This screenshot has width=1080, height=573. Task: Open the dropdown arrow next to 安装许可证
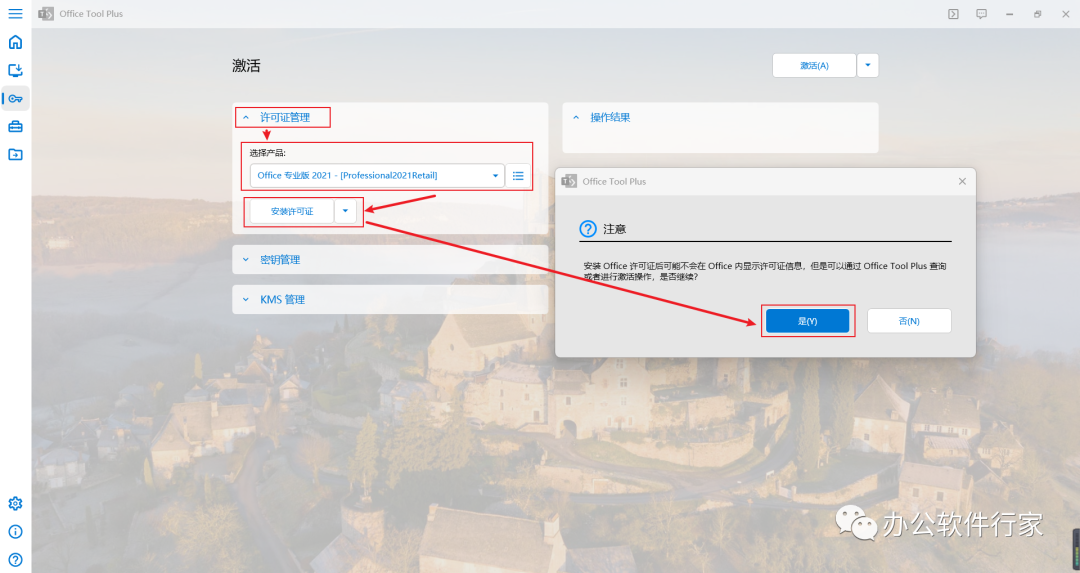coord(346,211)
